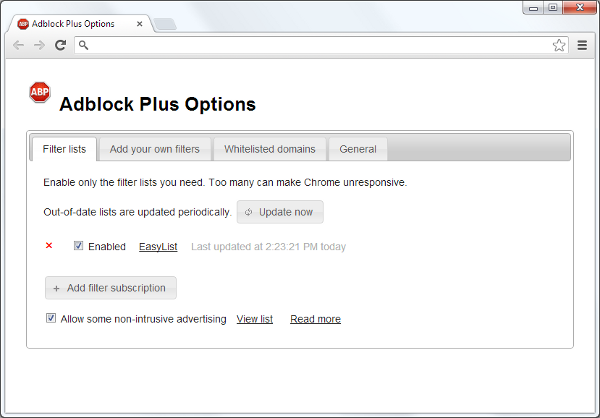
Task: Remove EasyList using the red X icon
Action: pyautogui.click(x=49, y=245)
